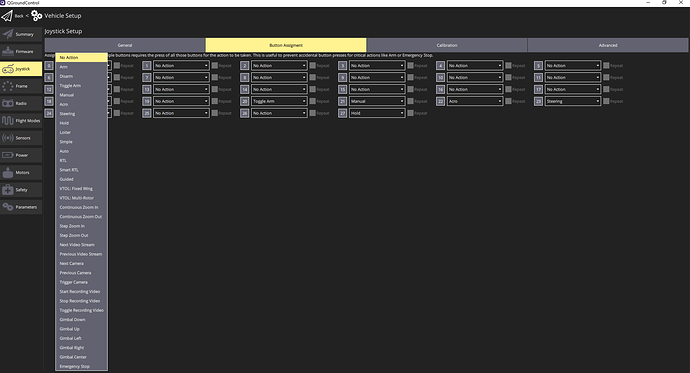Open action dropdown for button 14

279,89
